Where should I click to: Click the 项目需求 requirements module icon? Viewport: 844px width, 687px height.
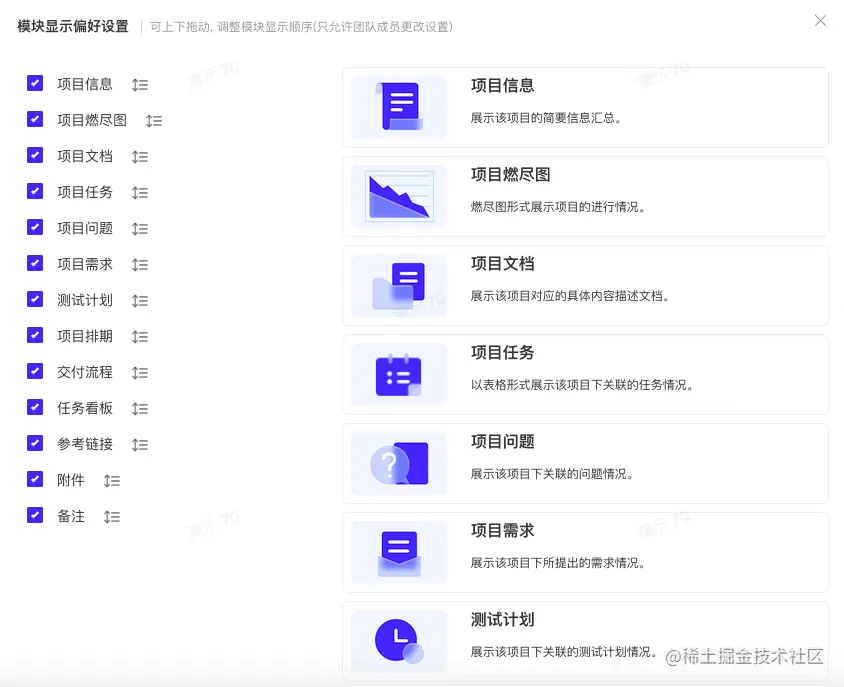398,551
